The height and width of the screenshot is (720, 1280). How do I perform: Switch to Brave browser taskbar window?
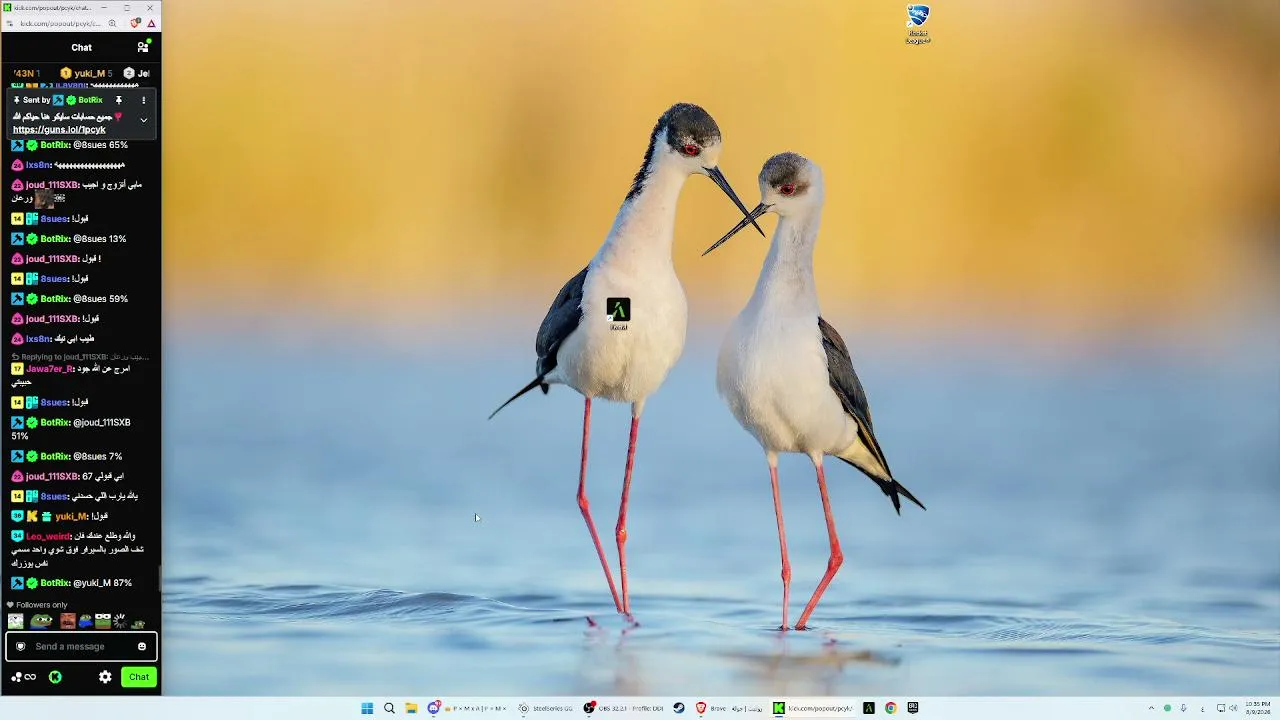point(729,708)
